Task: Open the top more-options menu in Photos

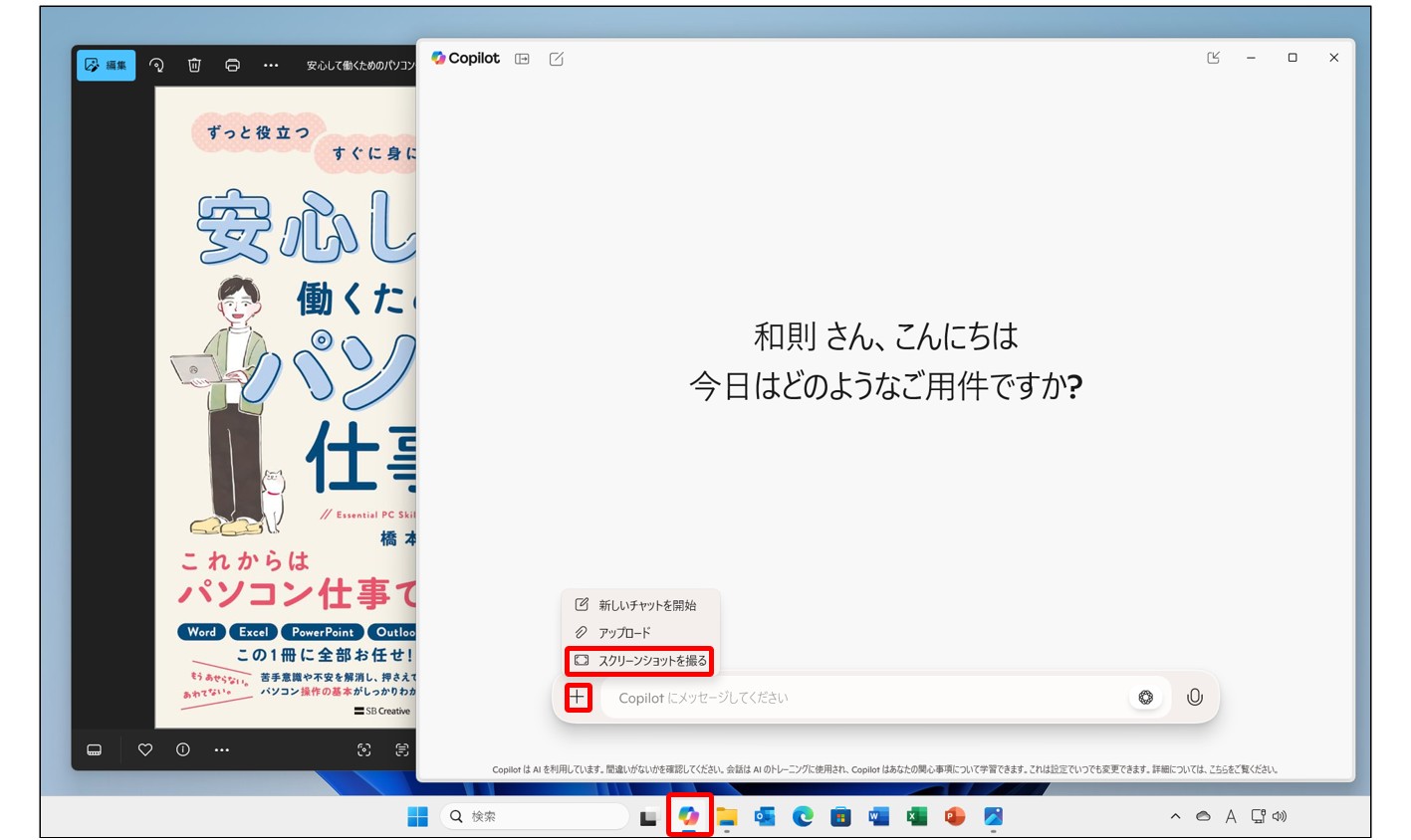Action: pyautogui.click(x=271, y=65)
